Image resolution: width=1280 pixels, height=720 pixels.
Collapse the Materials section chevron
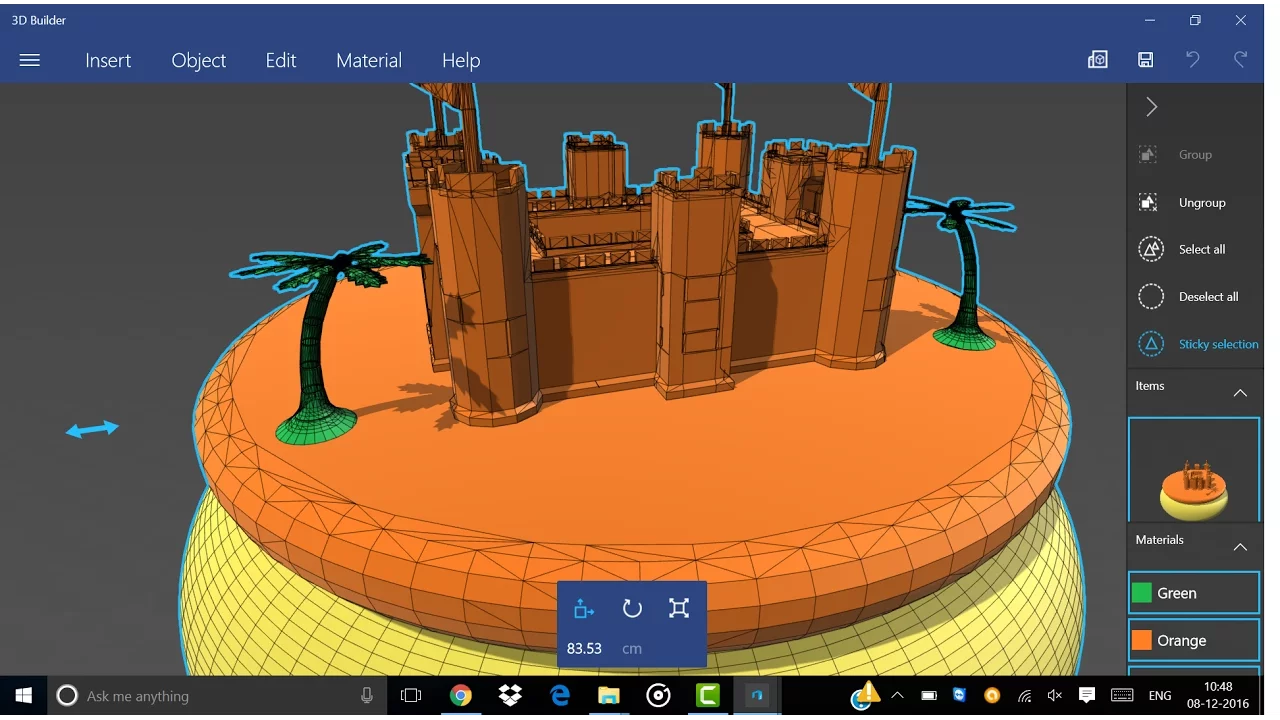1240,547
